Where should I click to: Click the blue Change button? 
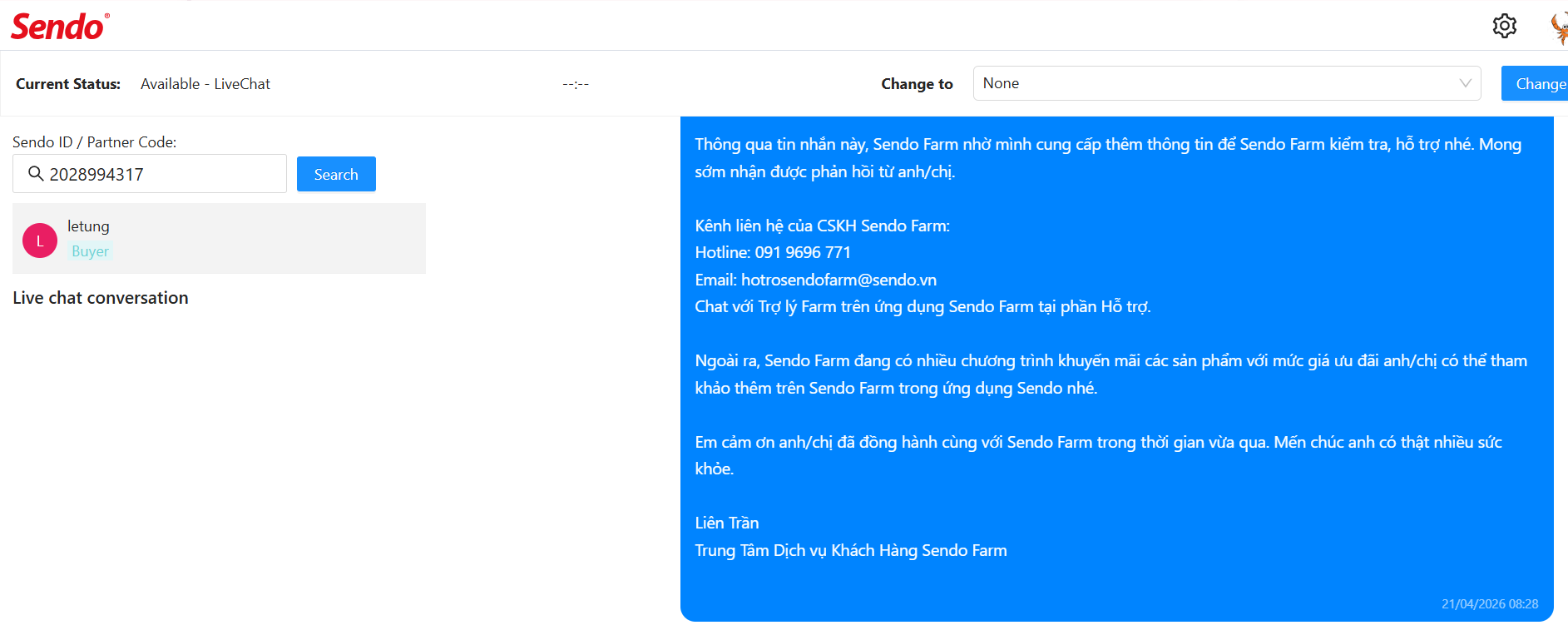(1536, 83)
